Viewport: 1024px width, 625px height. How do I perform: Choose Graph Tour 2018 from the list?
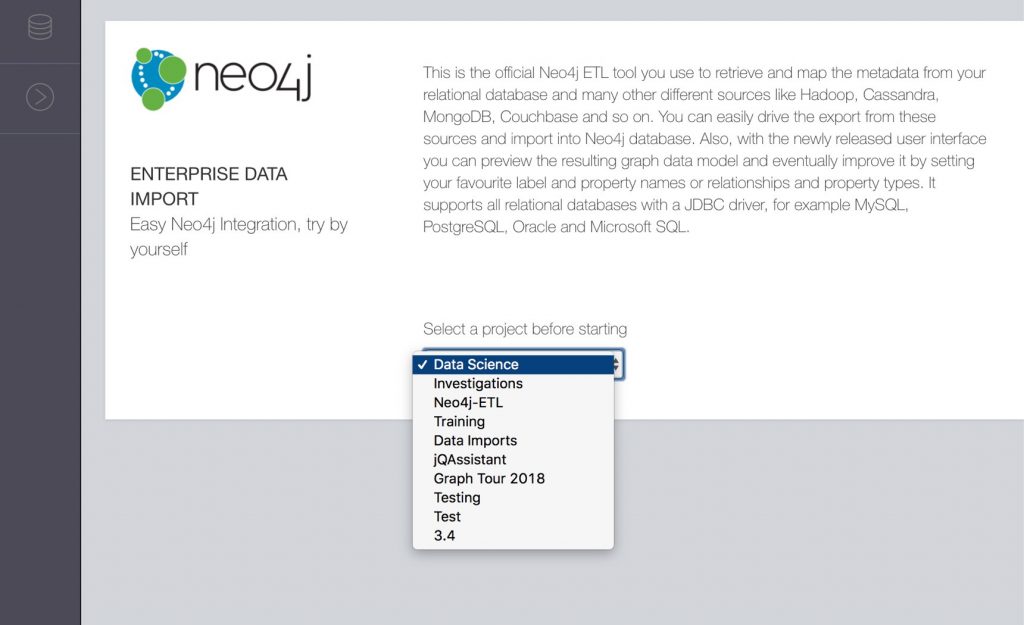(x=488, y=478)
